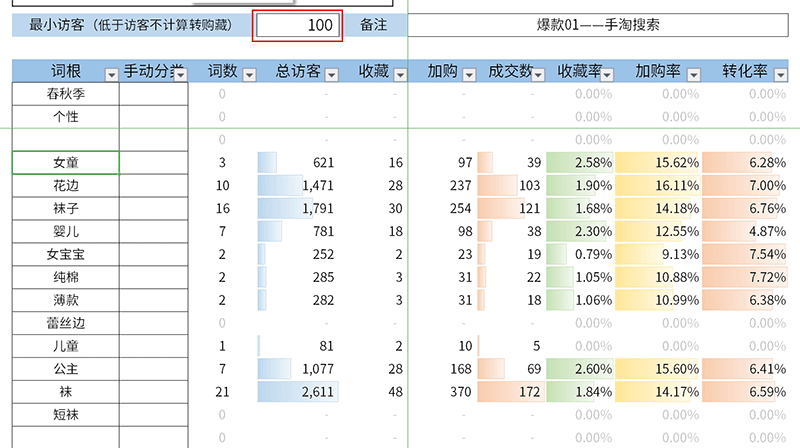
Task: Click the 春秋季 cell in 词根 column
Action: pyautogui.click(x=66, y=94)
